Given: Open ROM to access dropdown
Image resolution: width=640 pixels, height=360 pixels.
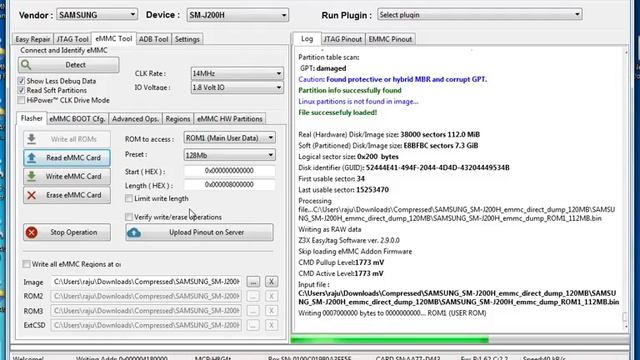Looking at the screenshot, I should pos(229,138).
